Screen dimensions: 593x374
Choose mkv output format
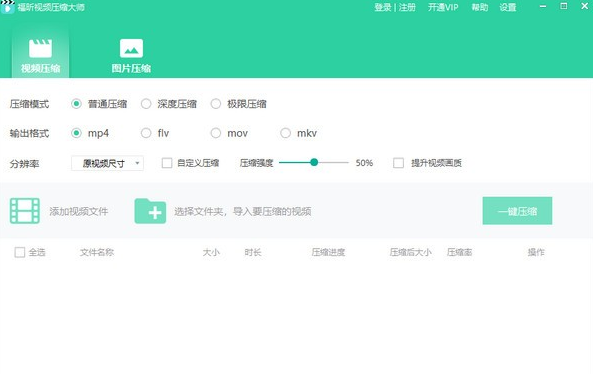[286, 133]
